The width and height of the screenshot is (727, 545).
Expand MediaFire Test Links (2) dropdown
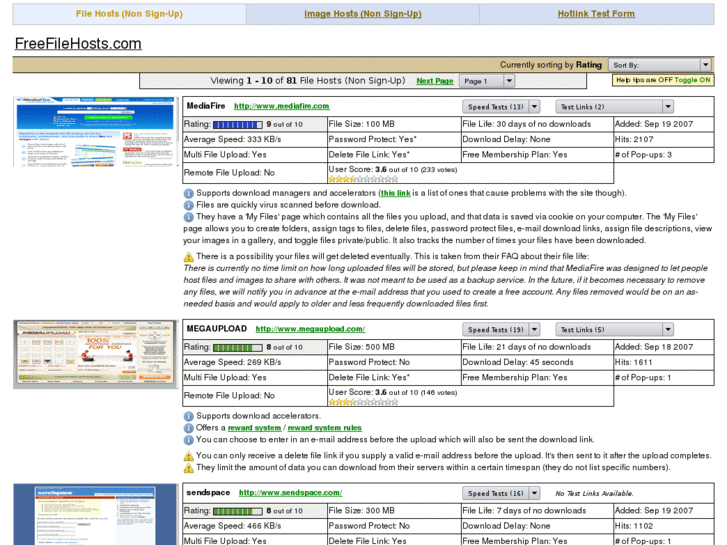coord(614,107)
